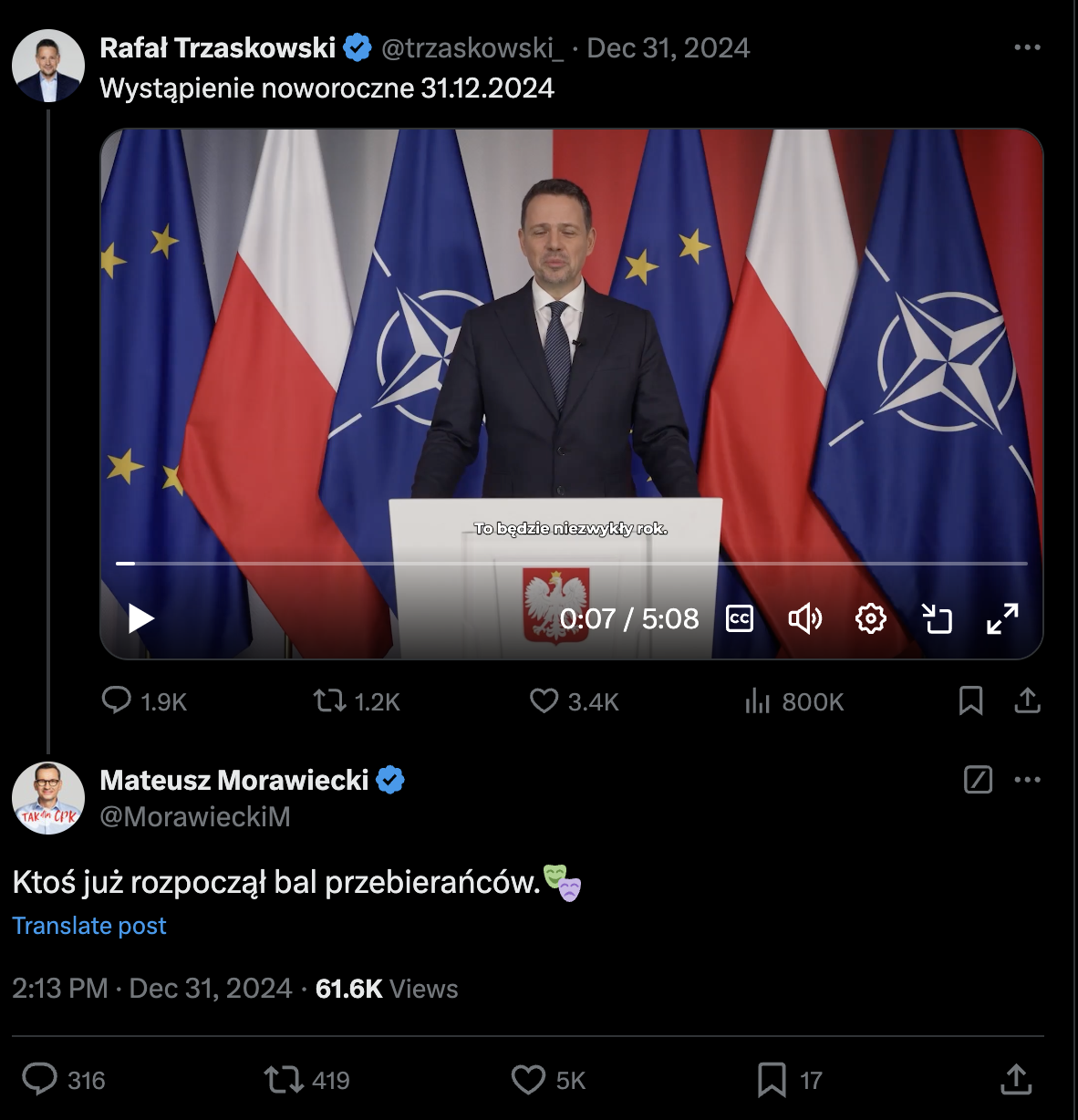Toggle closed captions on the video
This screenshot has height=1120, width=1078.
739,618
